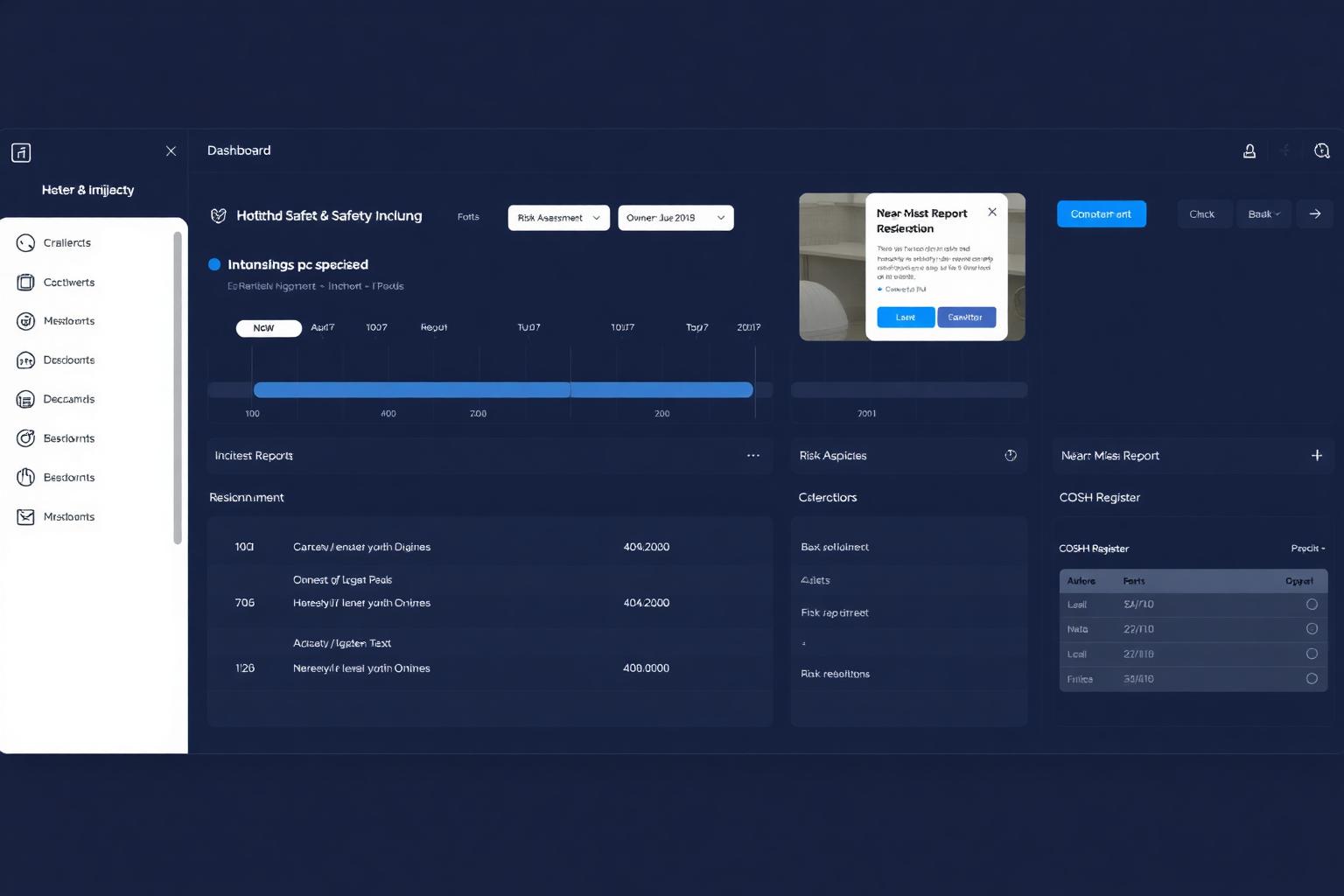Select the radio button in Leall 24/10 row
Screen dimensions: 1344x896
1312,605
